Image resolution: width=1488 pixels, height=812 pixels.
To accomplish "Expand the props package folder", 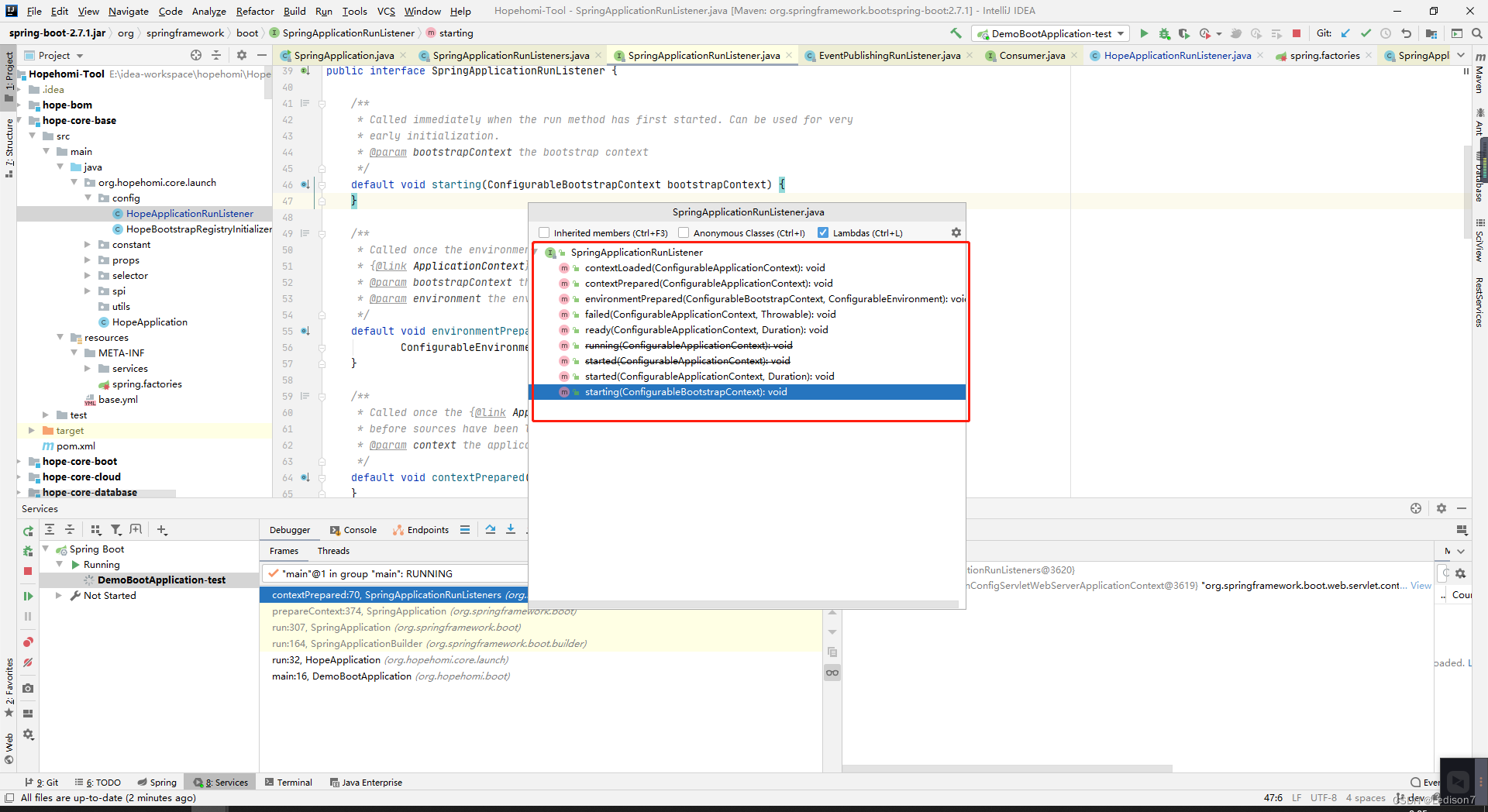I will (x=88, y=260).
